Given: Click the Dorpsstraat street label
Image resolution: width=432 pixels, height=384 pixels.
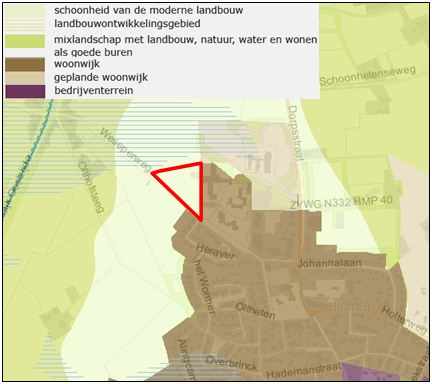Looking at the screenshot, I should (295, 133).
